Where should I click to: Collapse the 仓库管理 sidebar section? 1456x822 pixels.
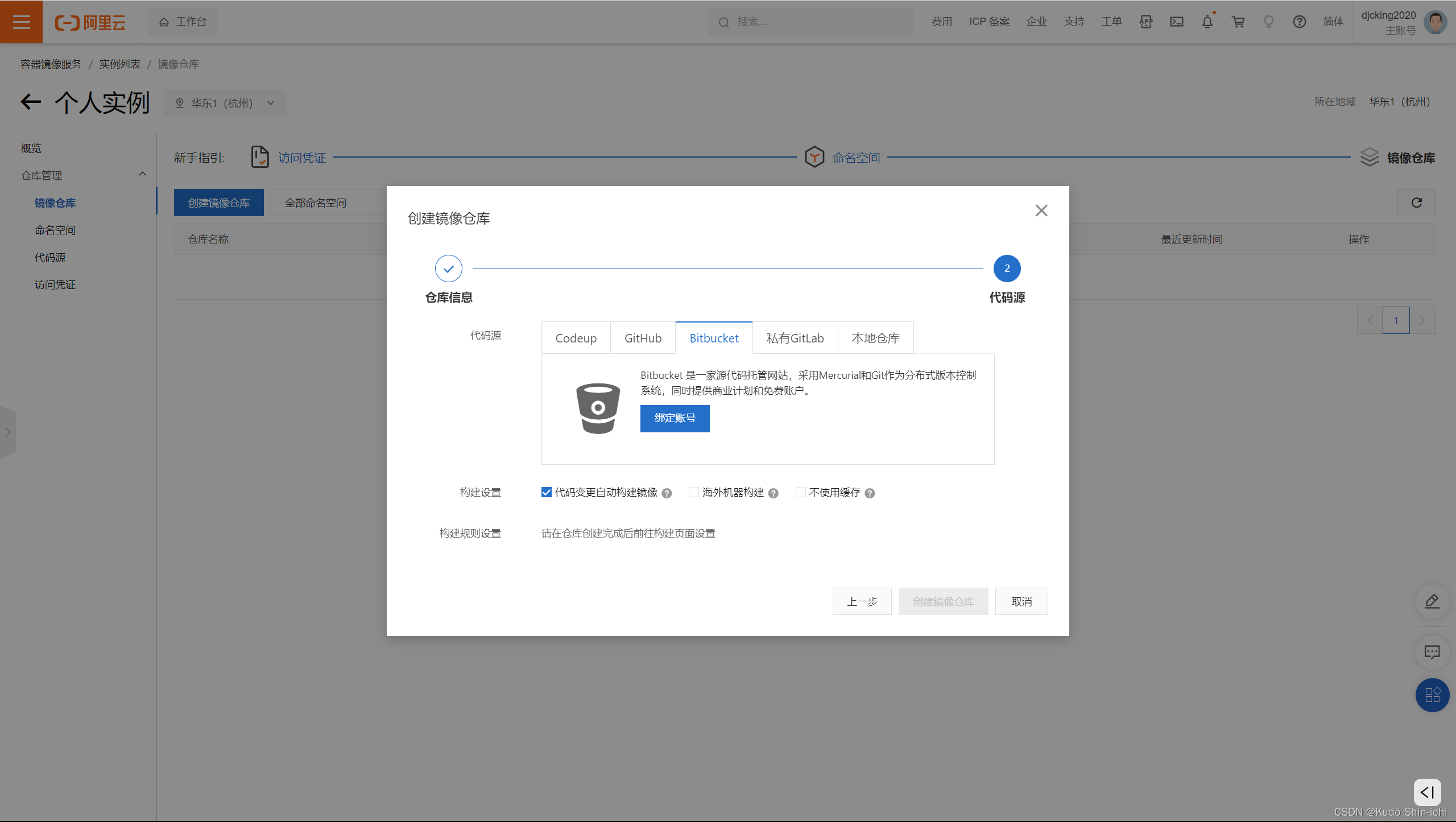(142, 175)
